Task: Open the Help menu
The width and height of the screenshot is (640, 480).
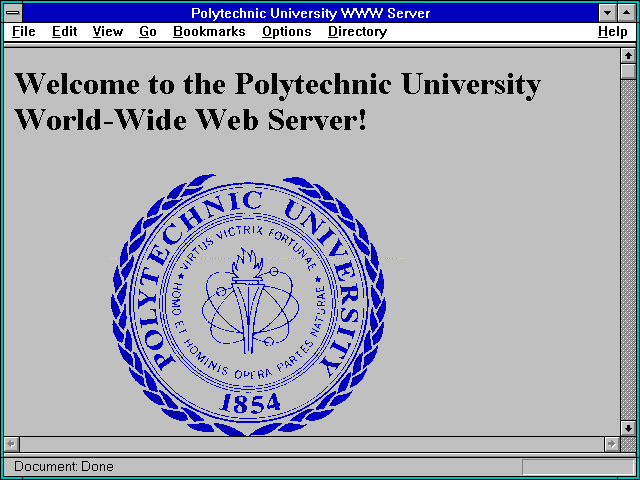Action: [613, 32]
